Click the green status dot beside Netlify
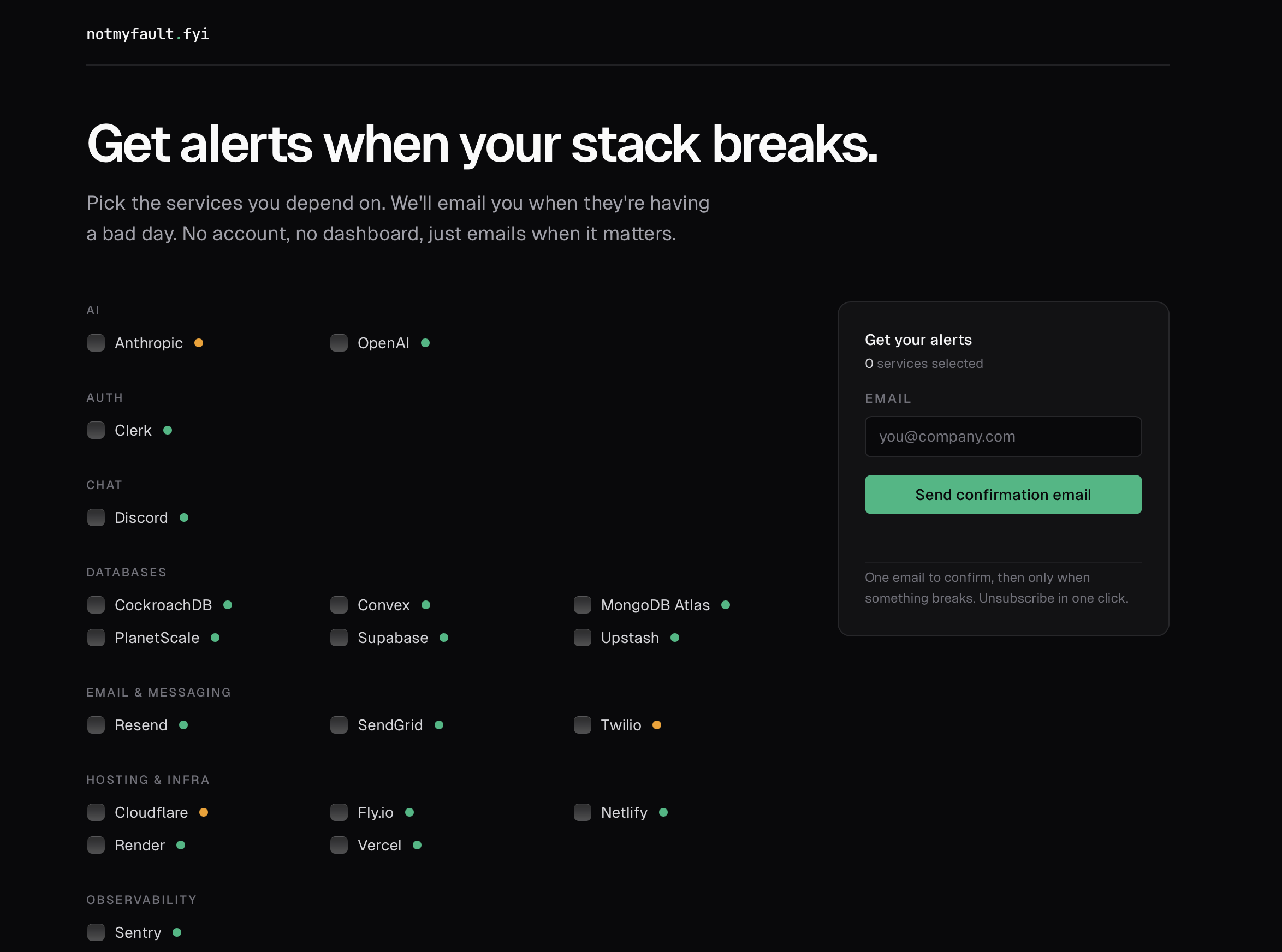The height and width of the screenshot is (952, 1282). pyautogui.click(x=663, y=813)
